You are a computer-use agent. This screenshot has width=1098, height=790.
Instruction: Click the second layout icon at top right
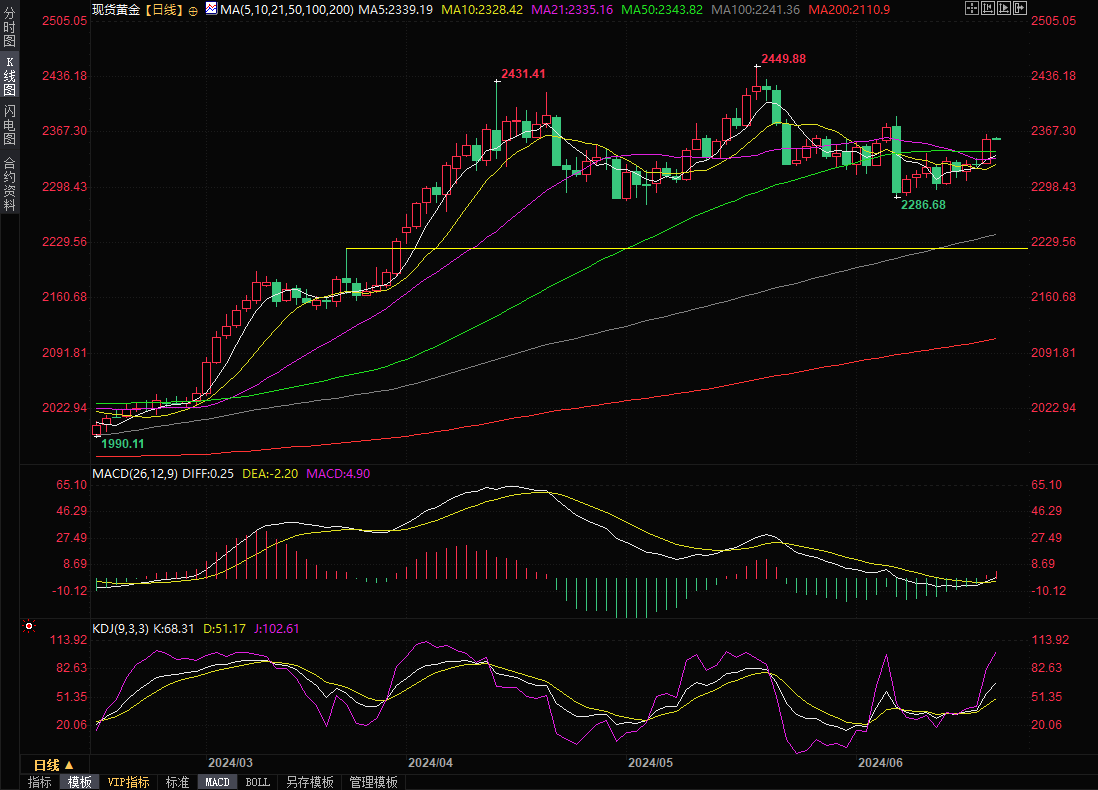point(989,8)
